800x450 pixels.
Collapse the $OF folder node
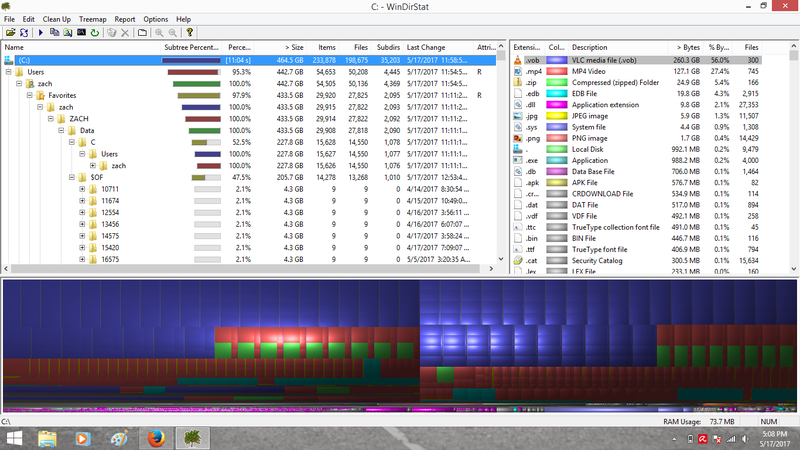click(72, 178)
